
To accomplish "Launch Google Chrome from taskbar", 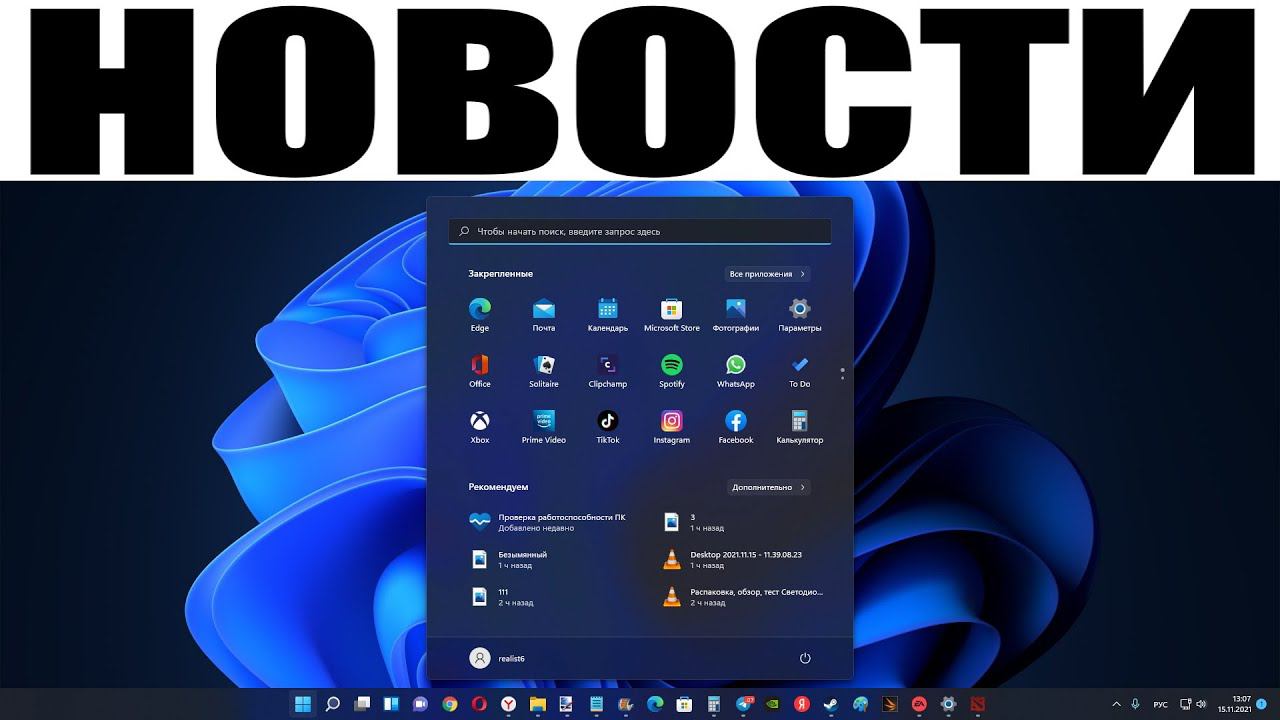I will [450, 704].
